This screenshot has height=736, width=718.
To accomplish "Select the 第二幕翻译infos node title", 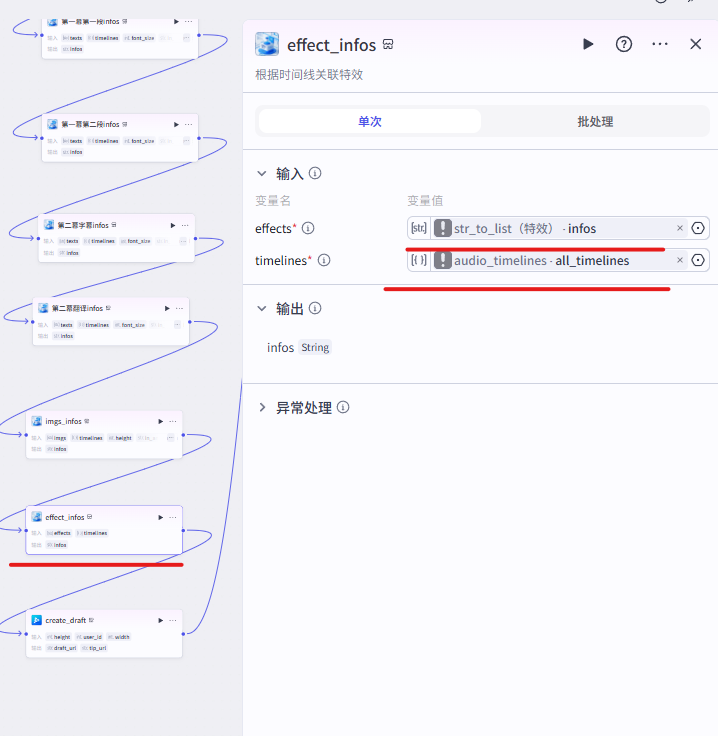I will click(77, 308).
